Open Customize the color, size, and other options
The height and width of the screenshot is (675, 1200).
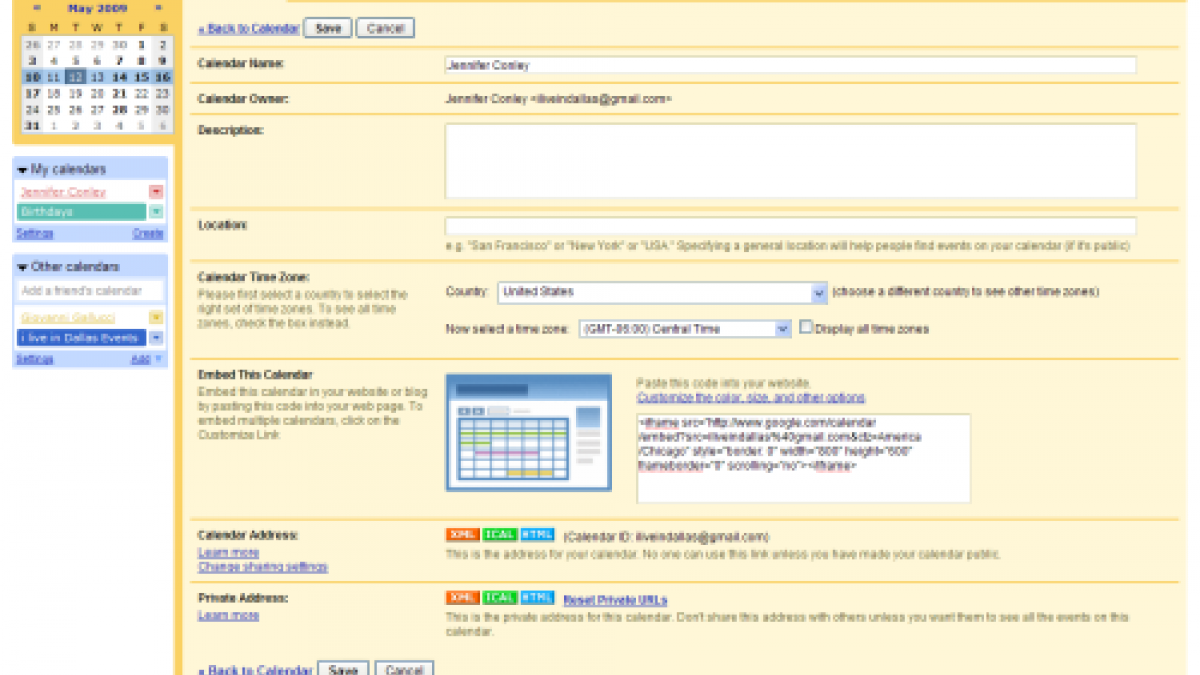coord(751,398)
